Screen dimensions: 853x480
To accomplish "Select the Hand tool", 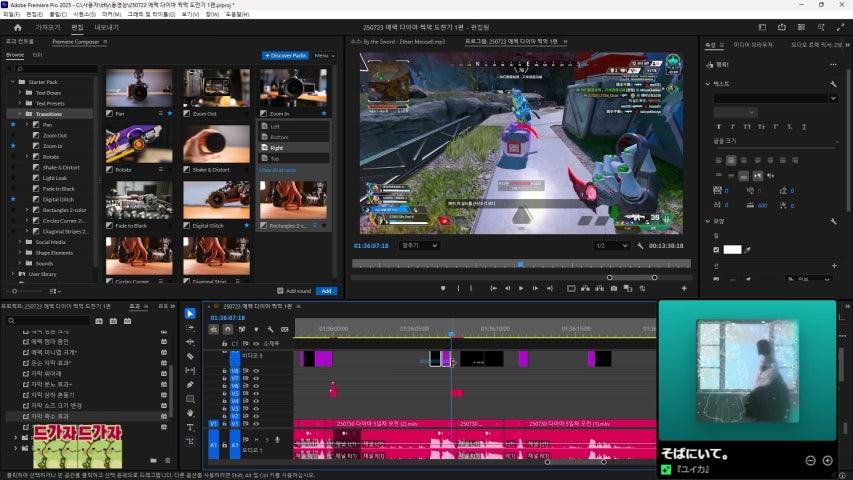I will (190, 413).
